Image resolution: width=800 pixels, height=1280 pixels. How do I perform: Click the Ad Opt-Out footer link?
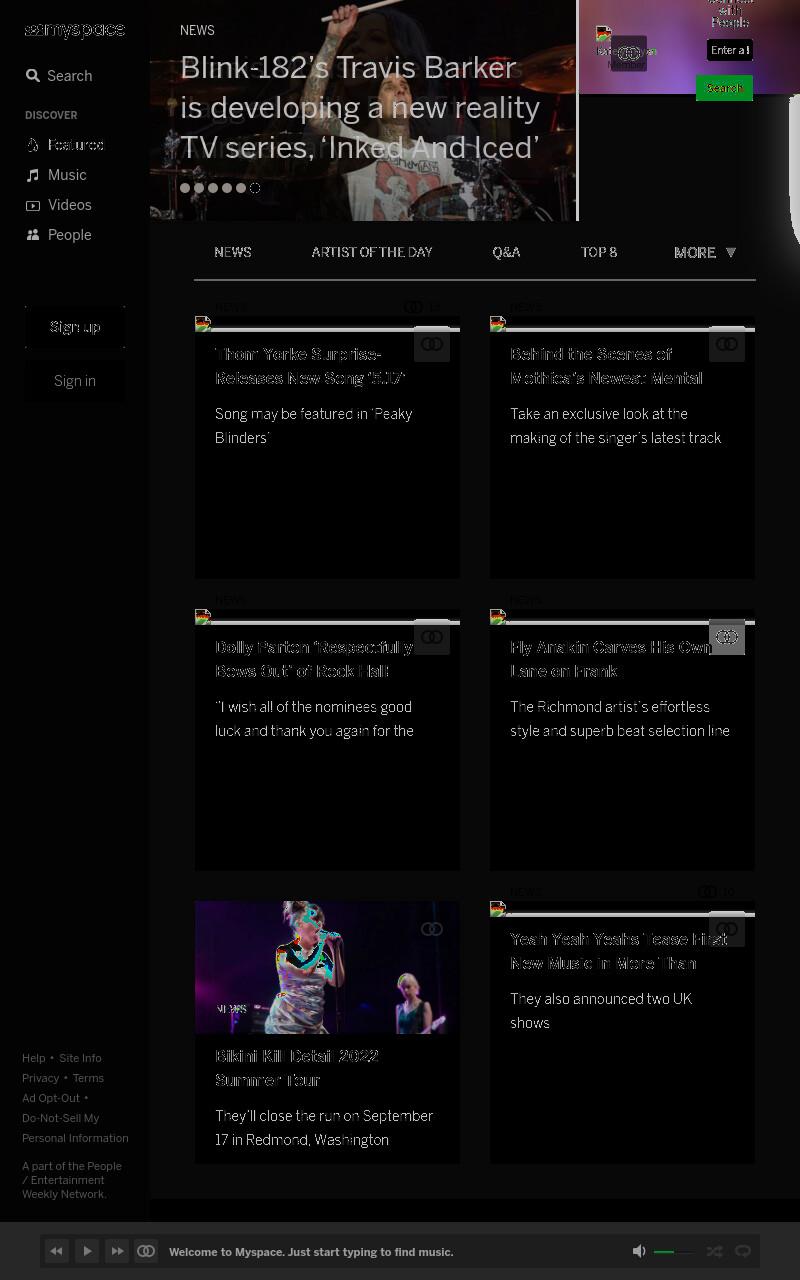pyautogui.click(x=51, y=1098)
